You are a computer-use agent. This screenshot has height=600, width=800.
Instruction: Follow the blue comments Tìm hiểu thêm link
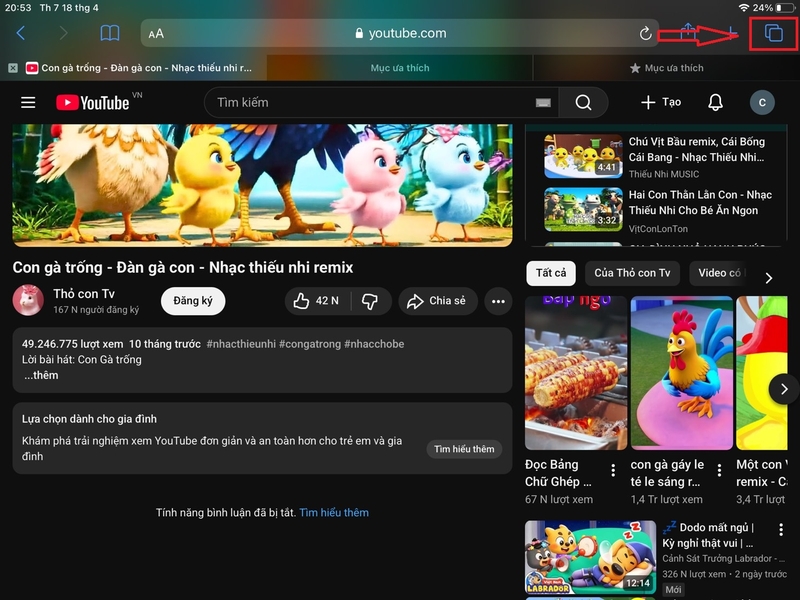334,513
